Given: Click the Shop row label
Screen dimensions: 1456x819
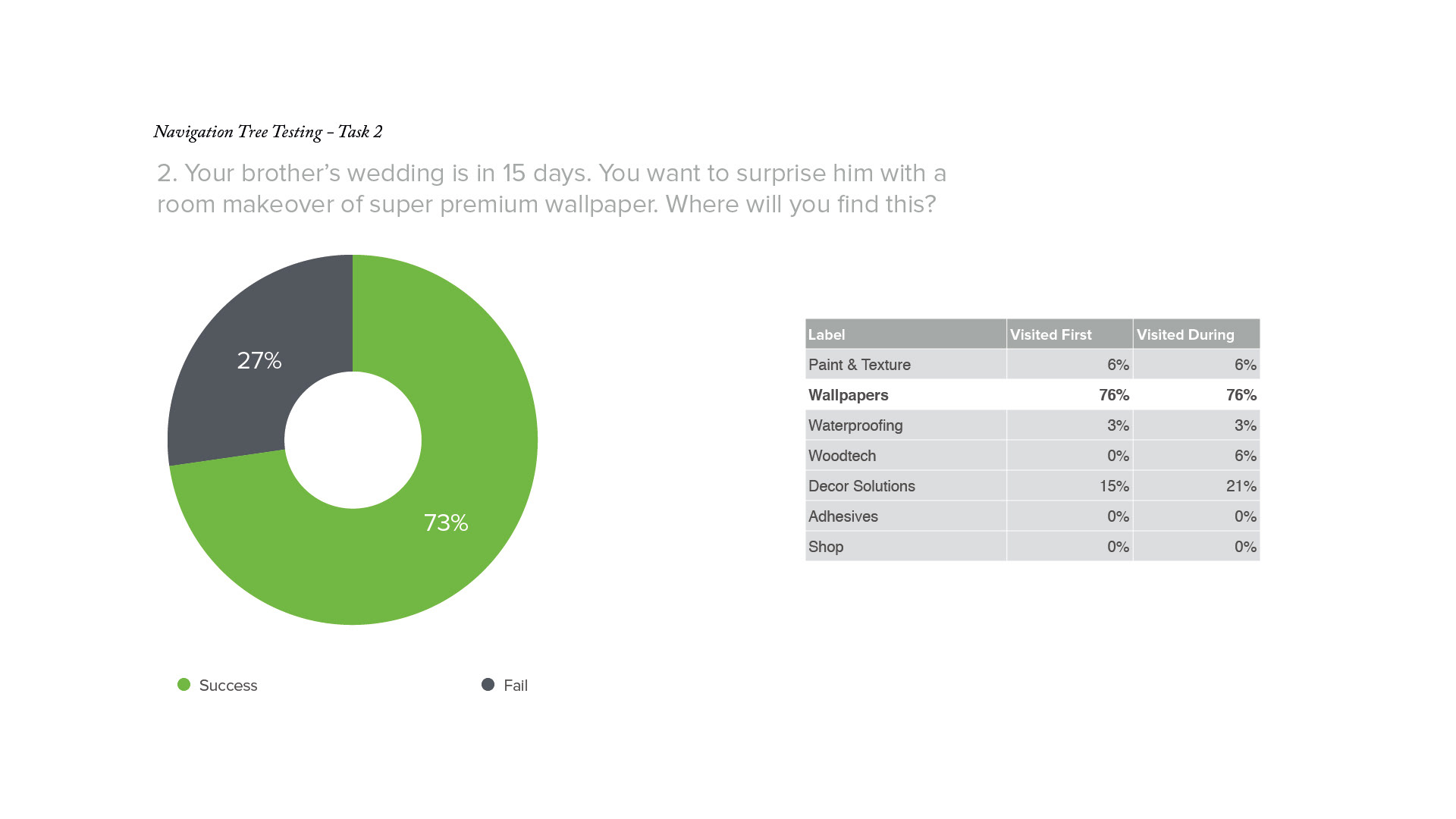Looking at the screenshot, I should point(825,547).
